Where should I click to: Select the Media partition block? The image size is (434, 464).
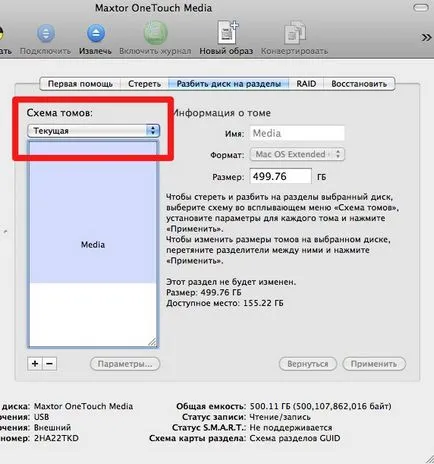[93, 212]
